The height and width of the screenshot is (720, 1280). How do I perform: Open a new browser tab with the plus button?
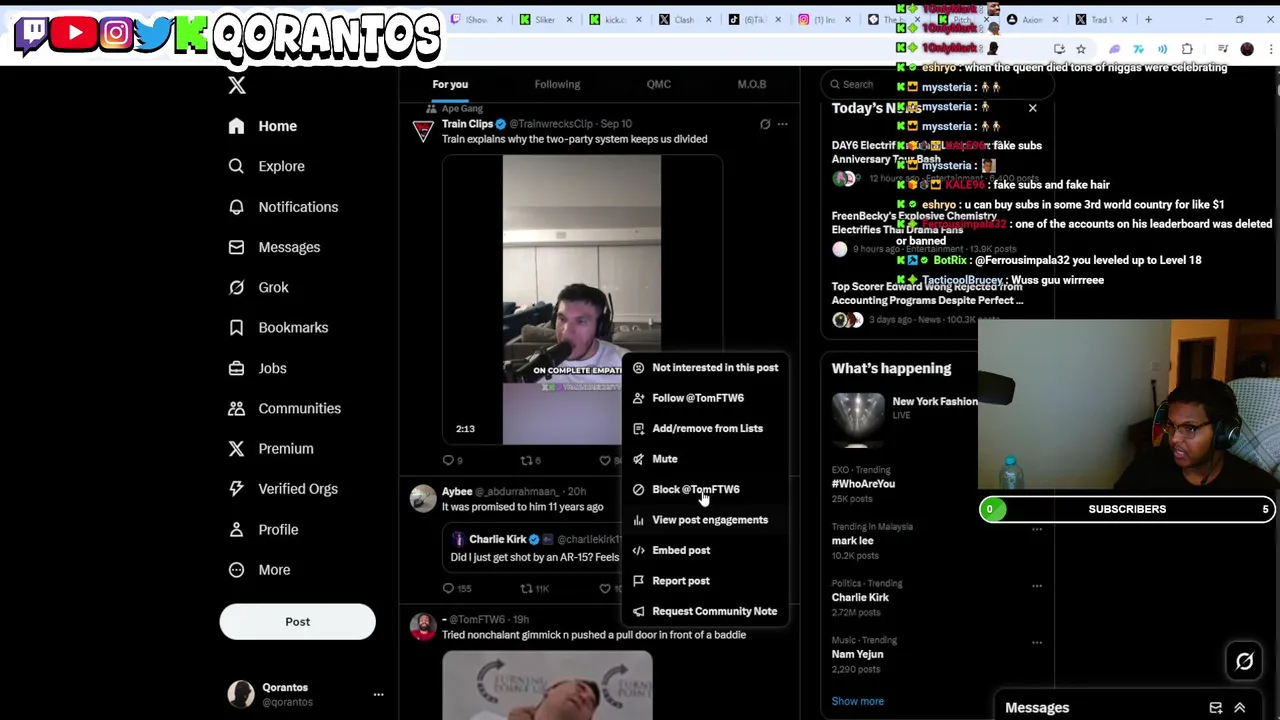pos(1148,19)
